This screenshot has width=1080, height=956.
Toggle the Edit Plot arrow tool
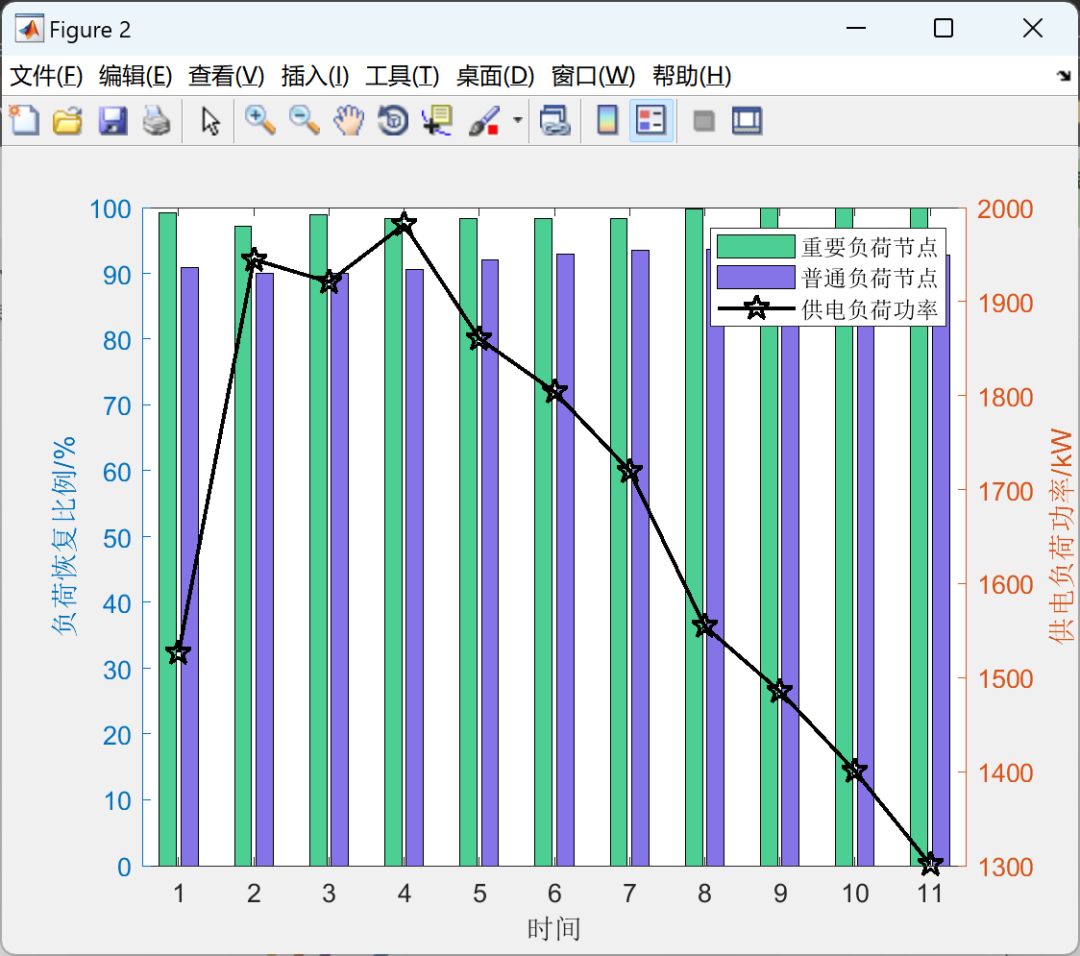211,121
